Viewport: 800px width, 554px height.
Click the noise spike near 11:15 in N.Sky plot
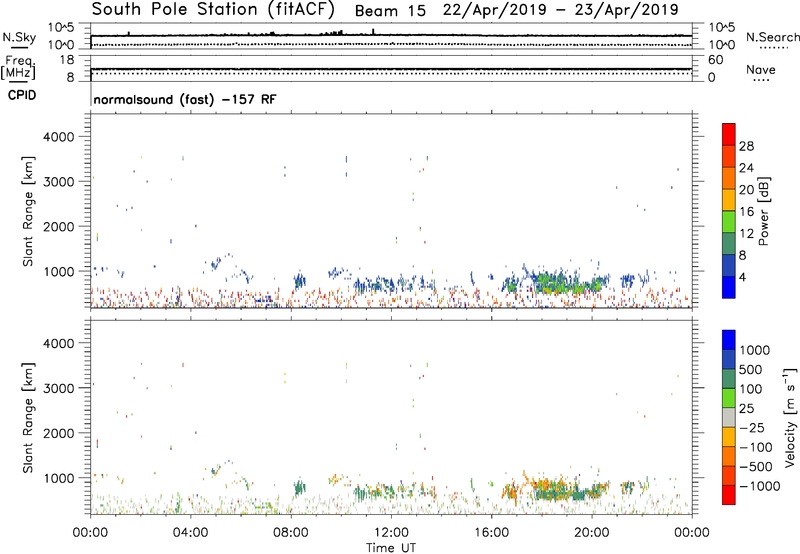pyautogui.click(x=373, y=32)
